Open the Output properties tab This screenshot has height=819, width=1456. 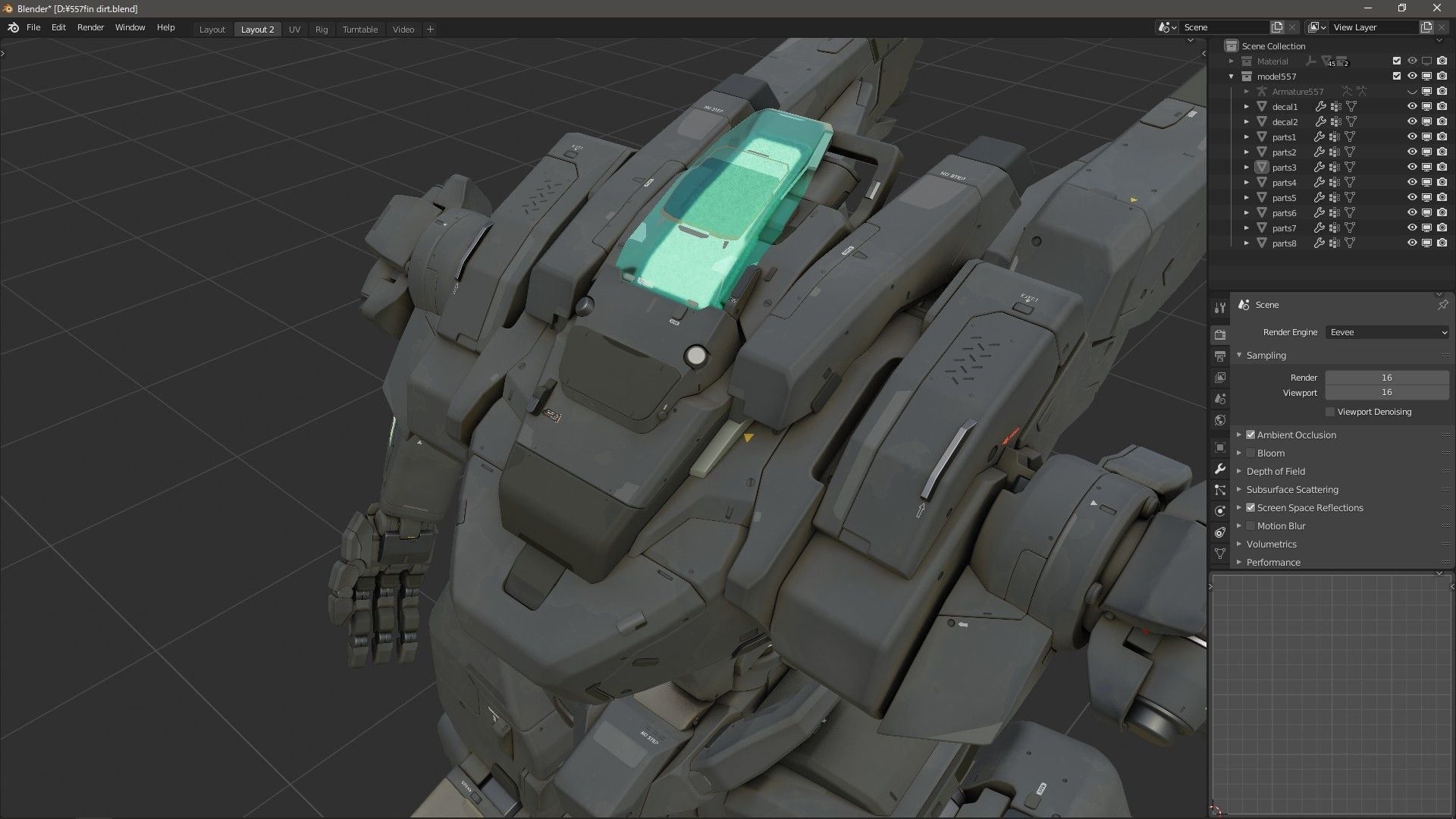pyautogui.click(x=1219, y=356)
